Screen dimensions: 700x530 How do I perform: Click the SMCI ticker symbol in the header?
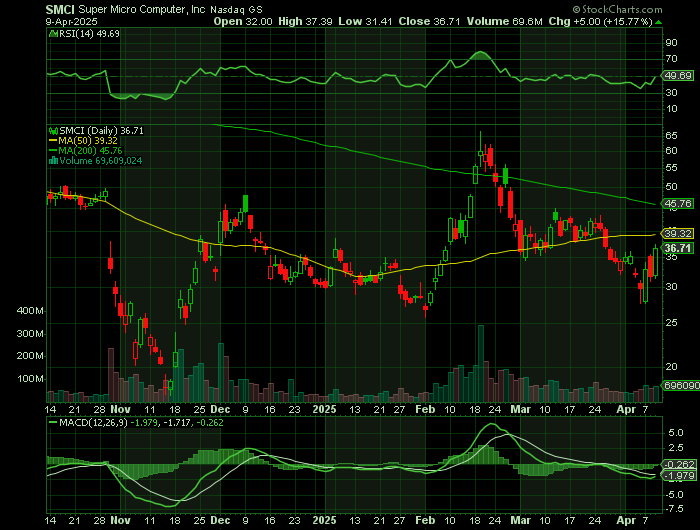click(x=61, y=9)
